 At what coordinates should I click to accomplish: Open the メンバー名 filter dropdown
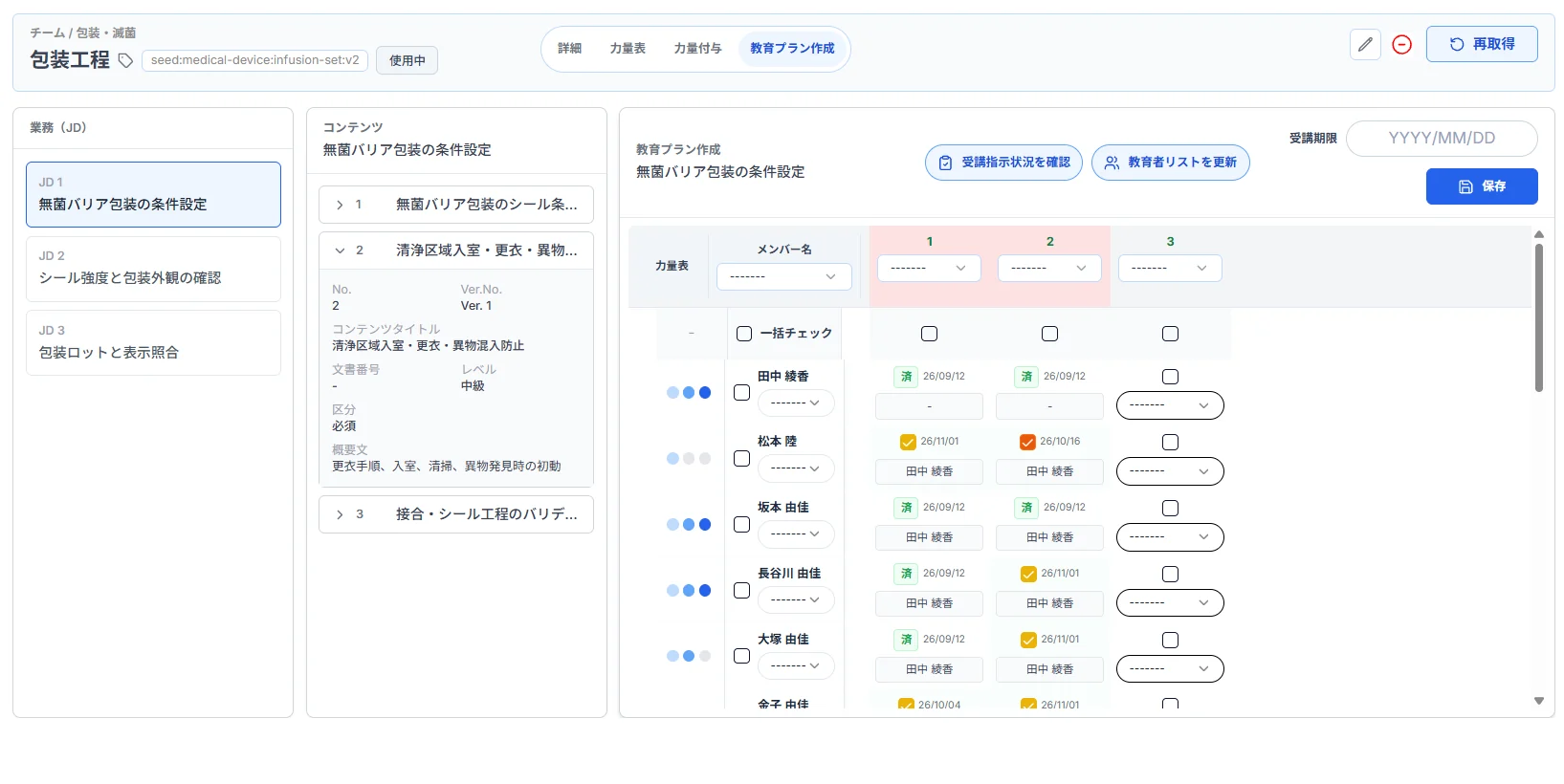tap(783, 276)
